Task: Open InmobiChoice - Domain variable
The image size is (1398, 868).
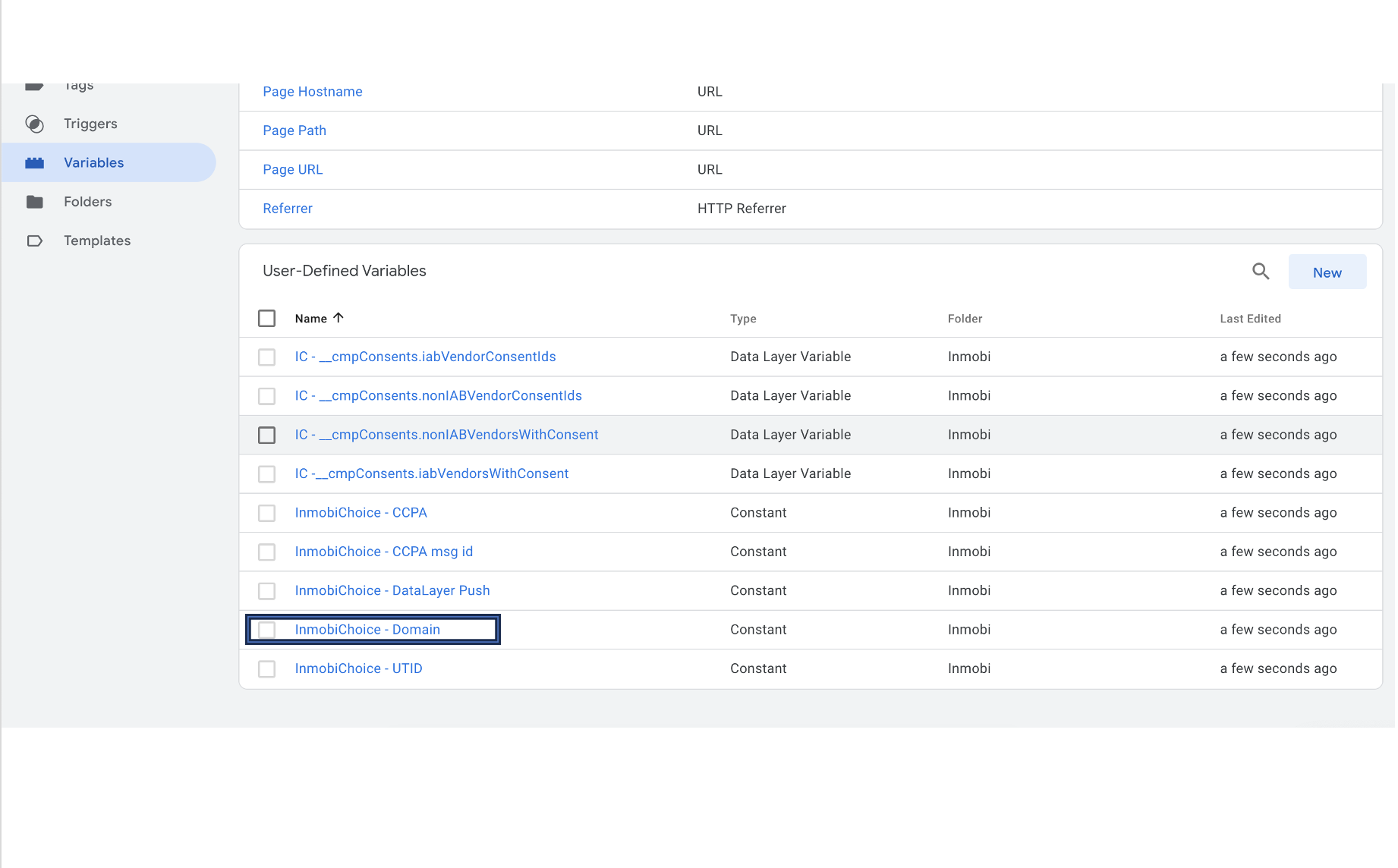Action: tap(367, 629)
